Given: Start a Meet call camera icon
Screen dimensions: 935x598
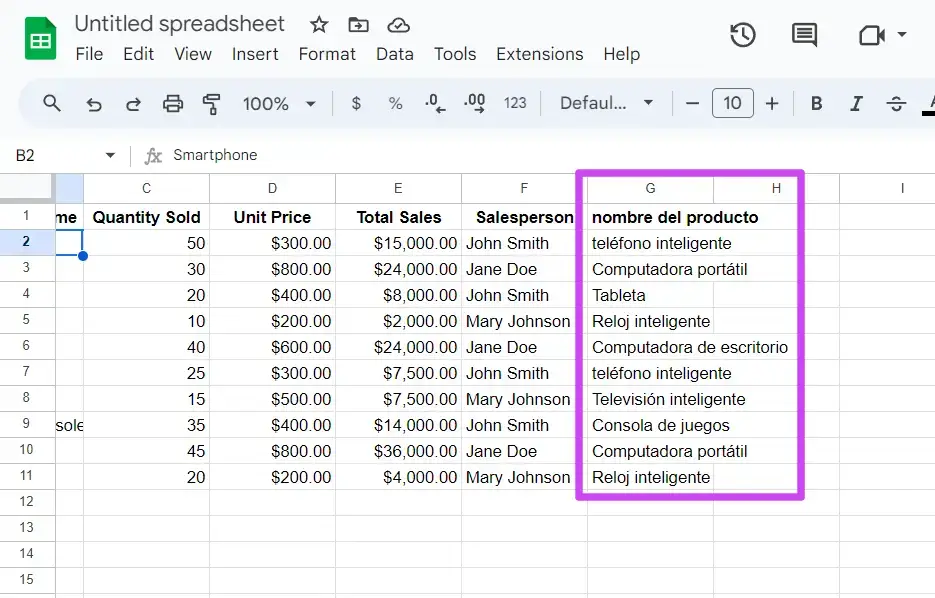Looking at the screenshot, I should pyautogui.click(x=871, y=35).
